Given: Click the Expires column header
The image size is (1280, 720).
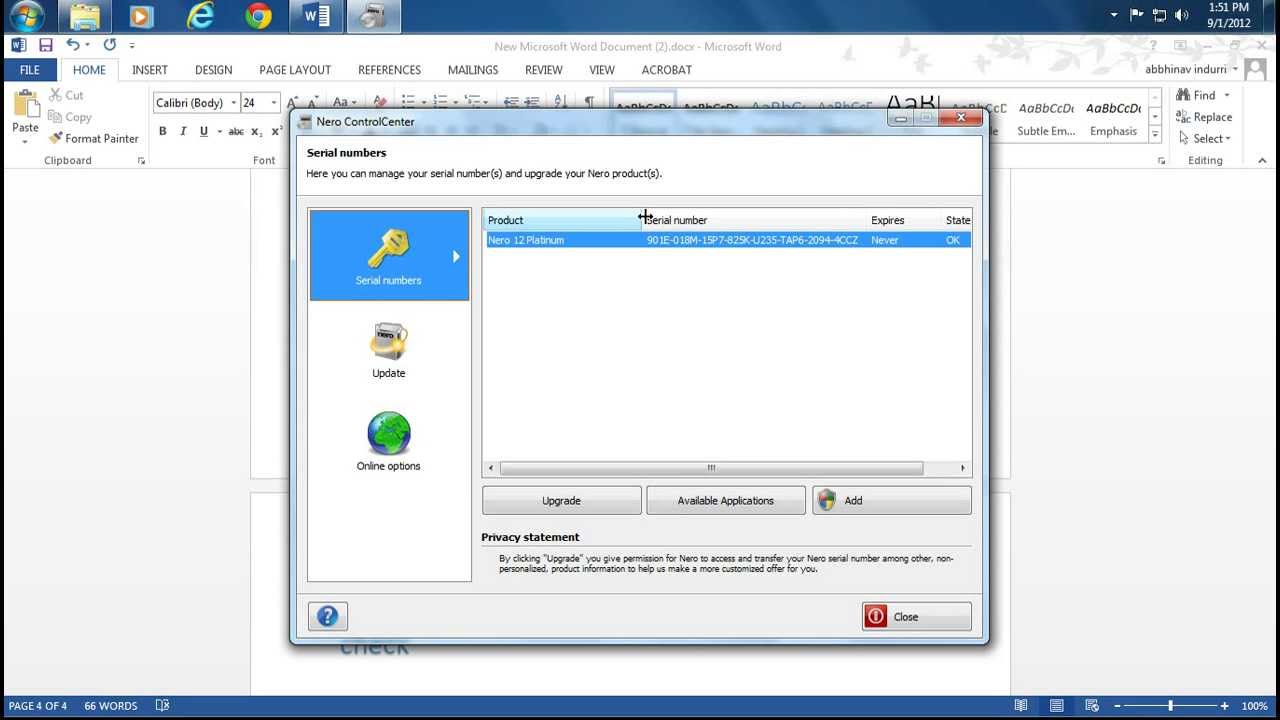Looking at the screenshot, I should (904, 220).
